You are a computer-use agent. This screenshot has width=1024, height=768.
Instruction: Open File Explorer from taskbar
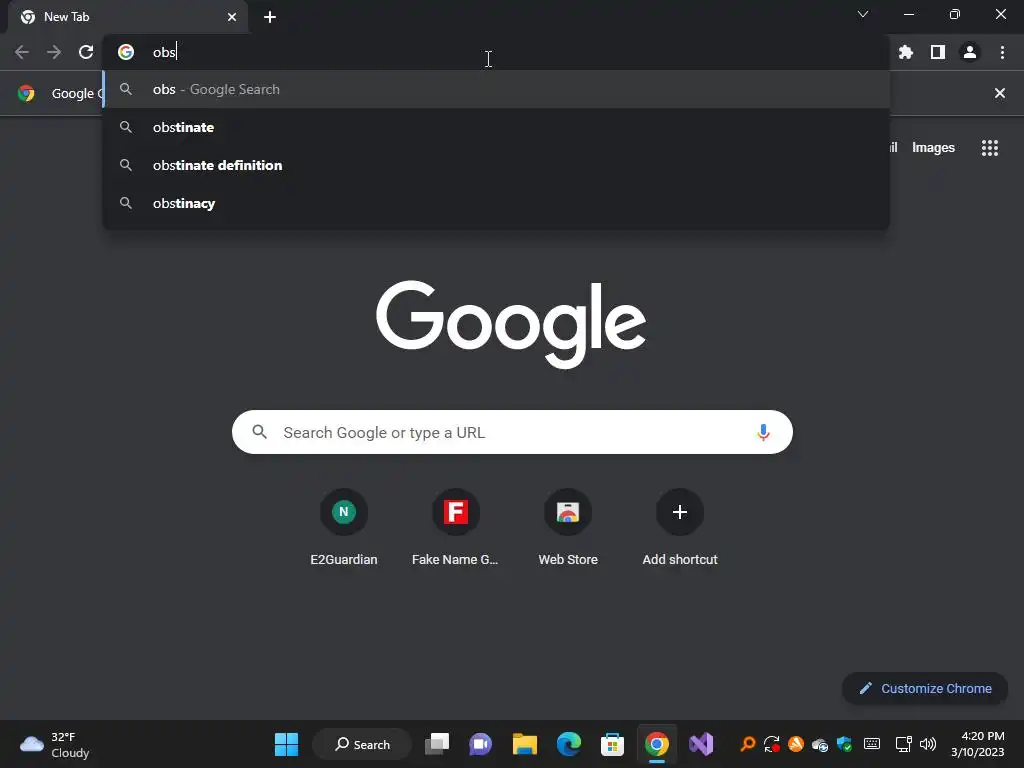pyautogui.click(x=524, y=744)
